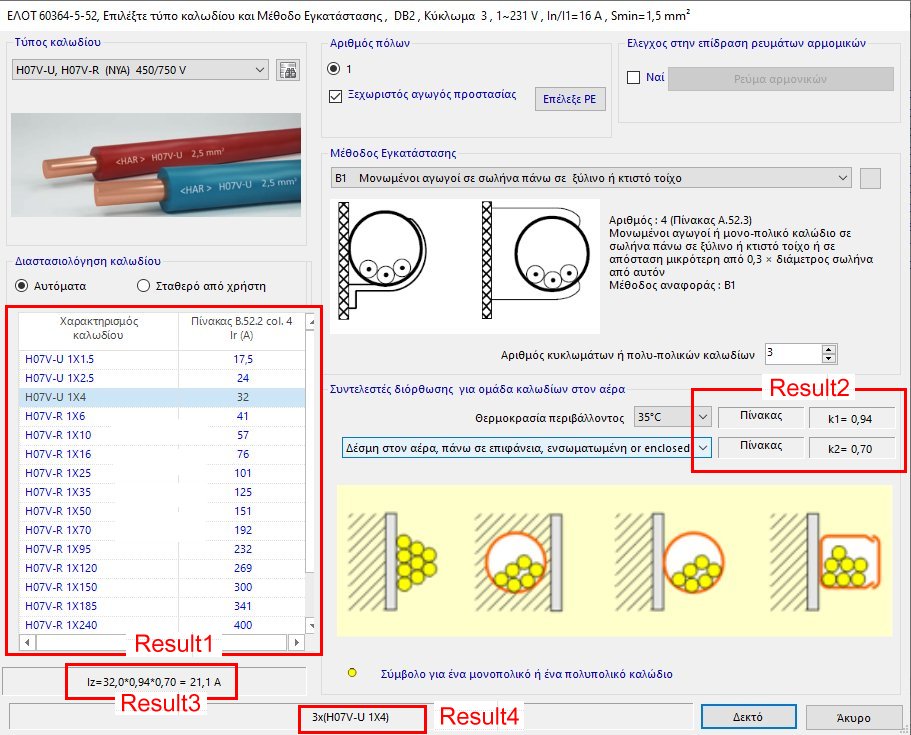Select row H07V-R 1X70
Screen dimensions: 911x735
[x=162, y=530]
